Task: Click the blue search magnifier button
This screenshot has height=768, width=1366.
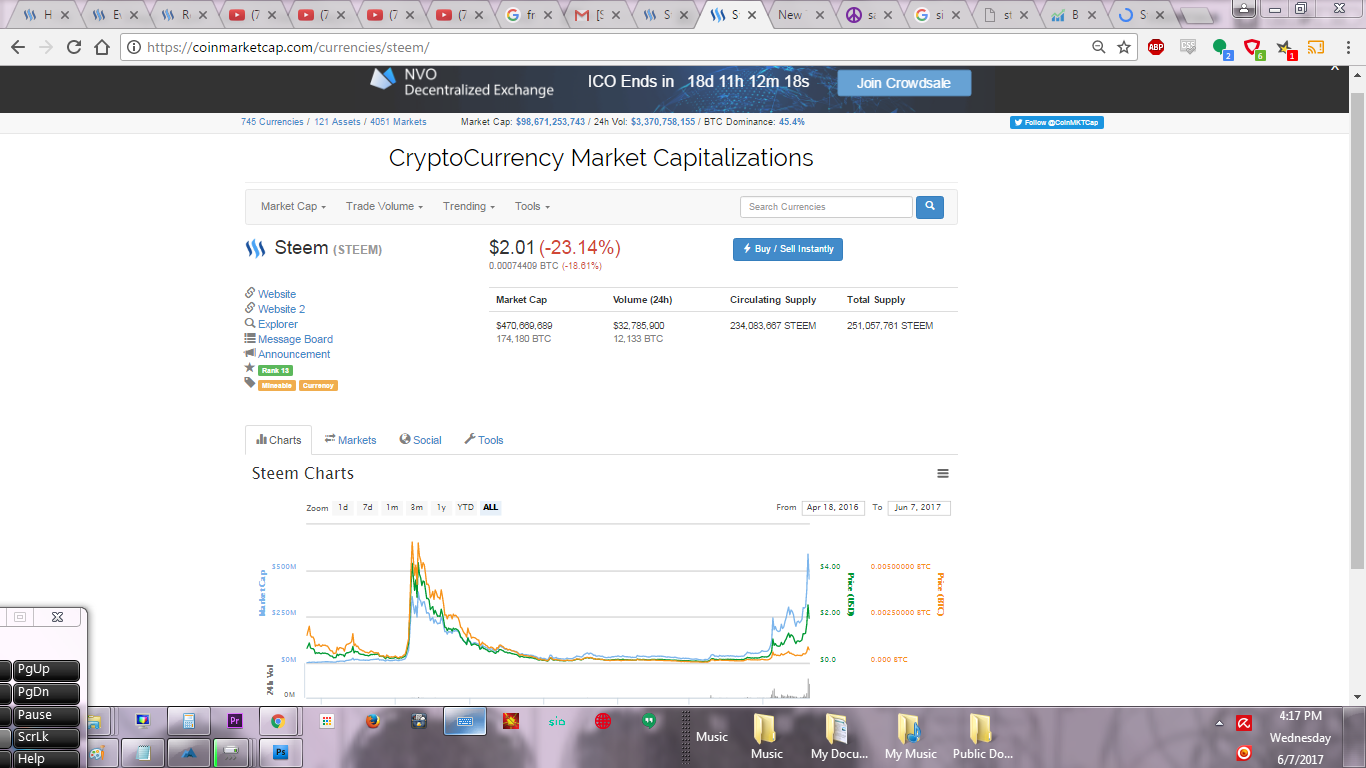Action: [930, 207]
